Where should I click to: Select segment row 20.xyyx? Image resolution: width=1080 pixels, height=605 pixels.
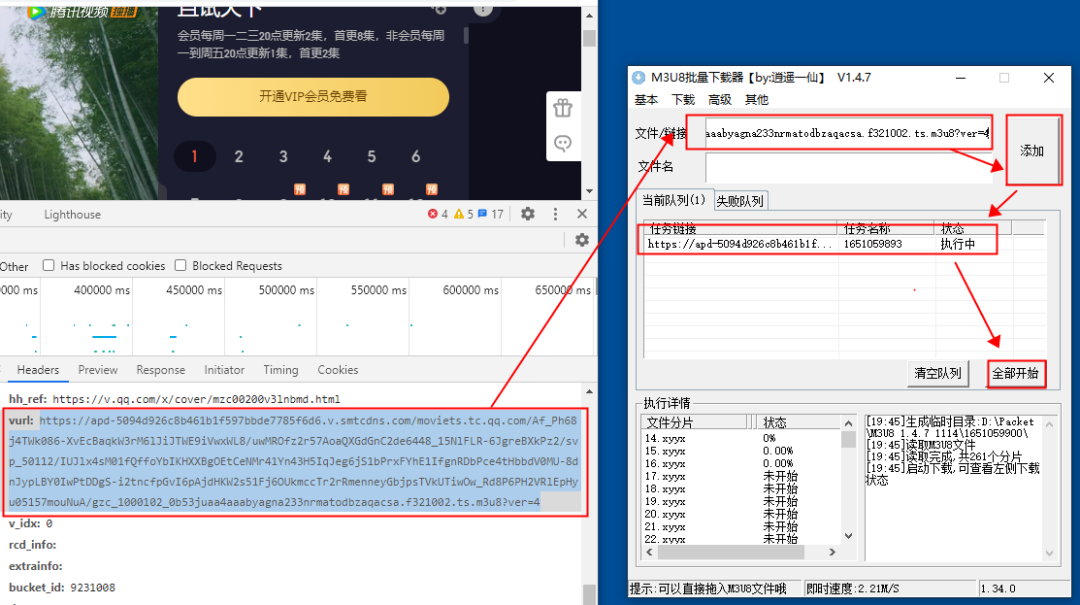tap(740, 514)
